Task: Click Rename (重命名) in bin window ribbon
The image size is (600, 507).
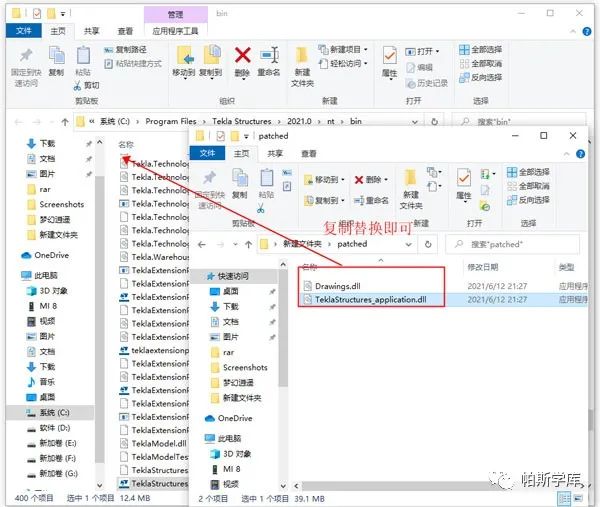Action: tap(269, 61)
